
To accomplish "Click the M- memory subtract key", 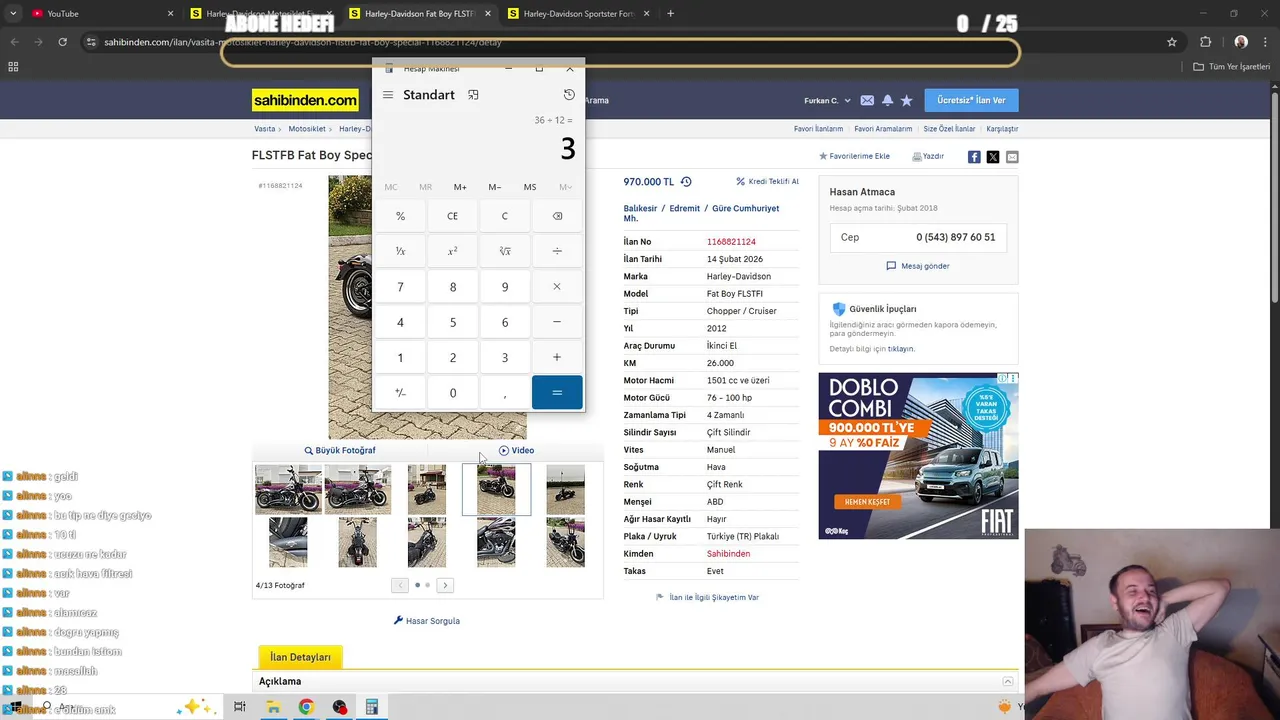I will (x=495, y=187).
